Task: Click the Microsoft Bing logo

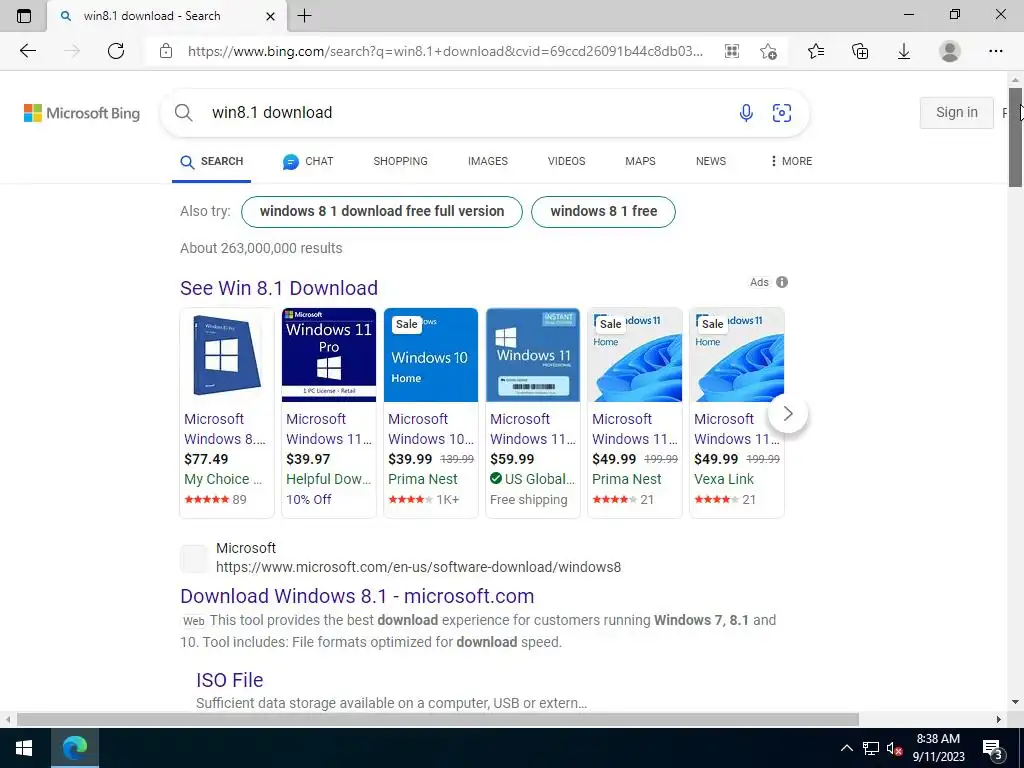Action: pyautogui.click(x=82, y=113)
